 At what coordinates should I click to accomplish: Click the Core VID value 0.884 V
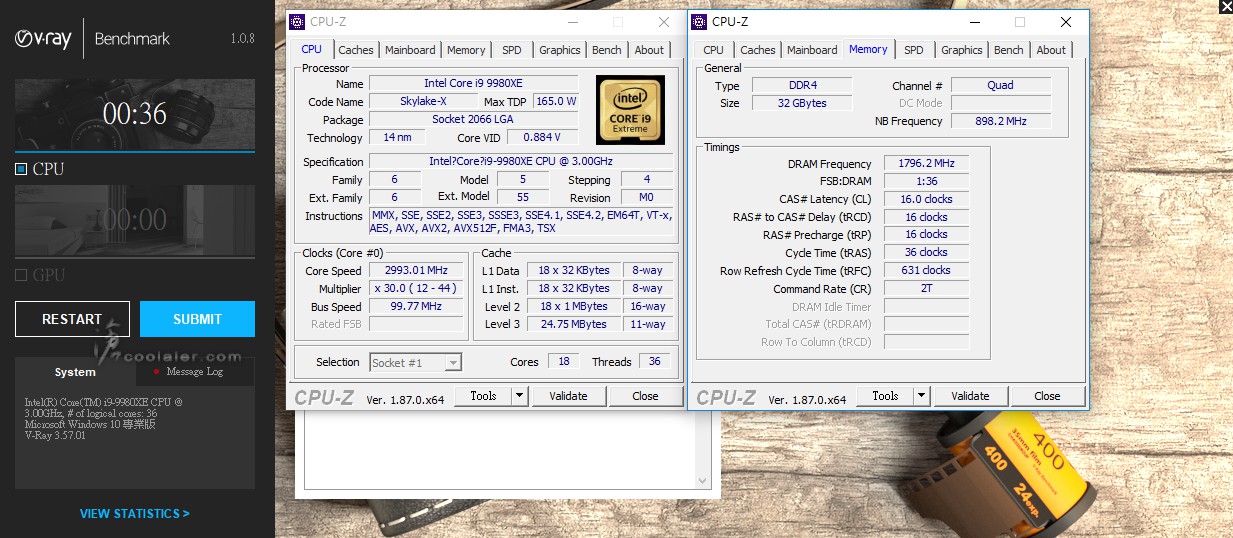[543, 137]
